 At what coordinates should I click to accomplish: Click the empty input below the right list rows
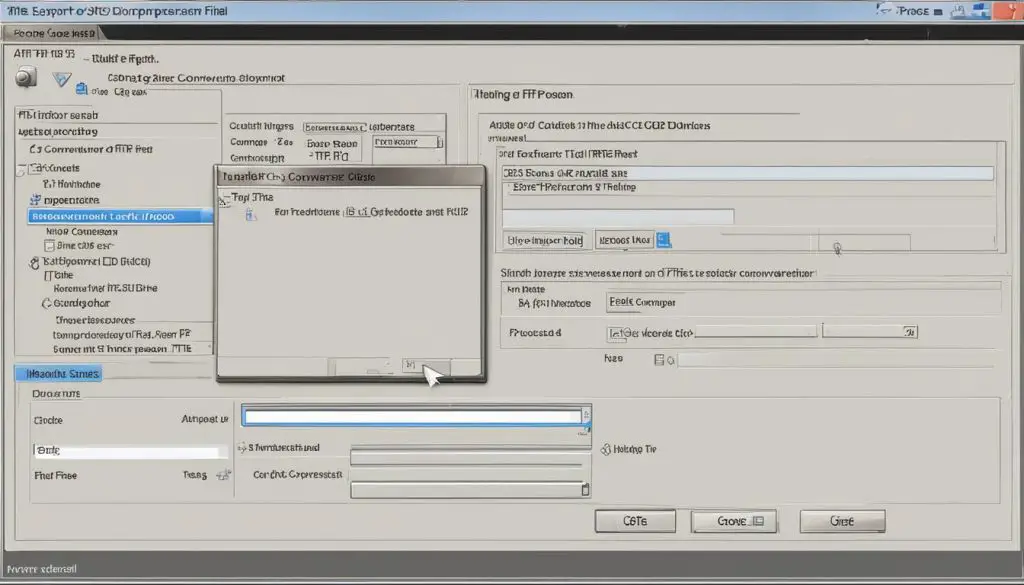[x=618, y=216]
